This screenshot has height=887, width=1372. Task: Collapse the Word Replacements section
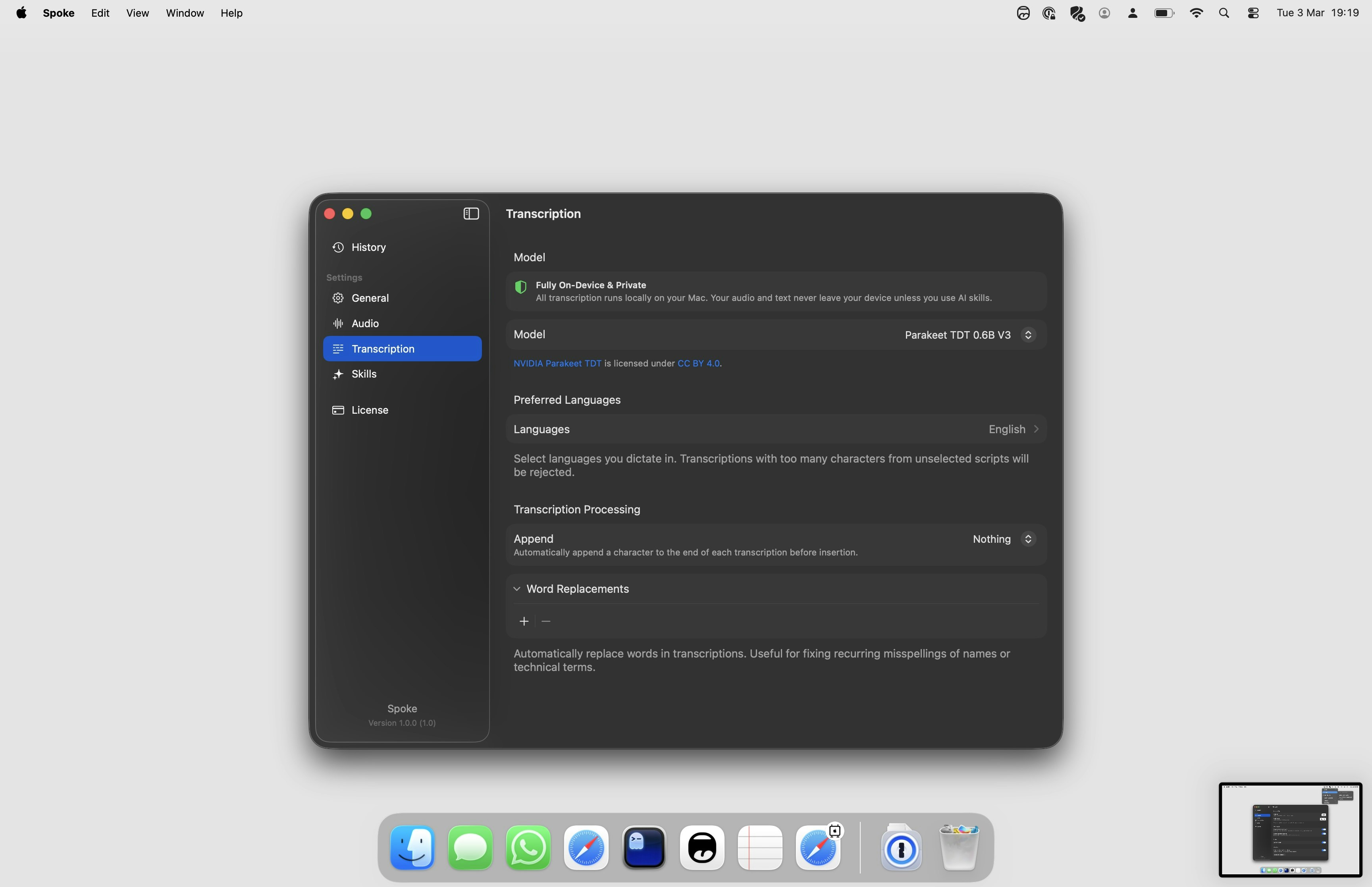coord(517,589)
